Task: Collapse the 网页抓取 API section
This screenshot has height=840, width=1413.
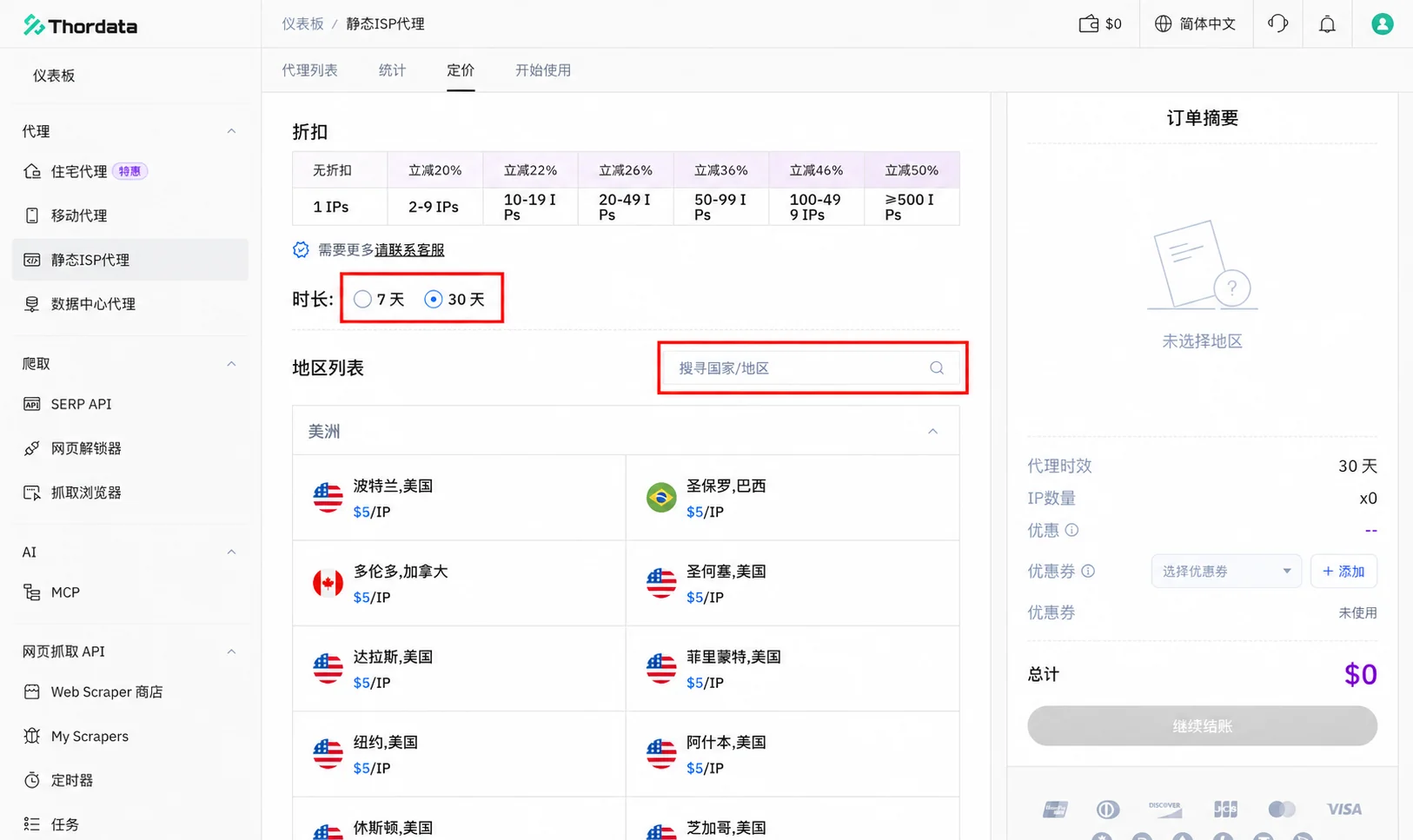Action: point(231,651)
